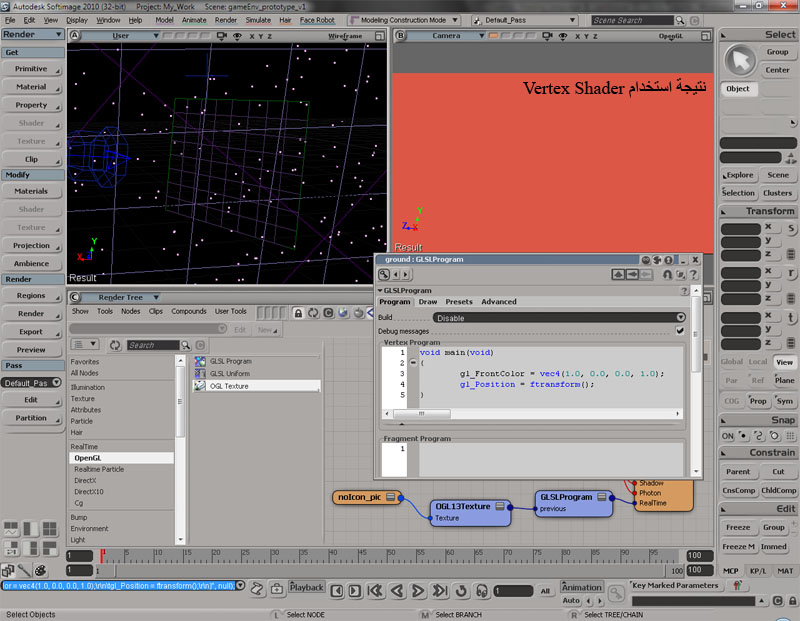Toggle the Debug messages checkbox

tap(680, 331)
